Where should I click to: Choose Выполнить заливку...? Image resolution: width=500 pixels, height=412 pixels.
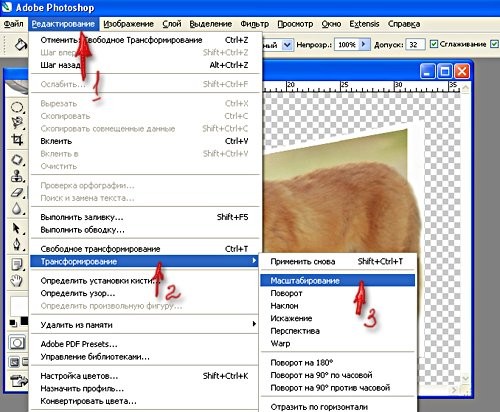(x=145, y=217)
